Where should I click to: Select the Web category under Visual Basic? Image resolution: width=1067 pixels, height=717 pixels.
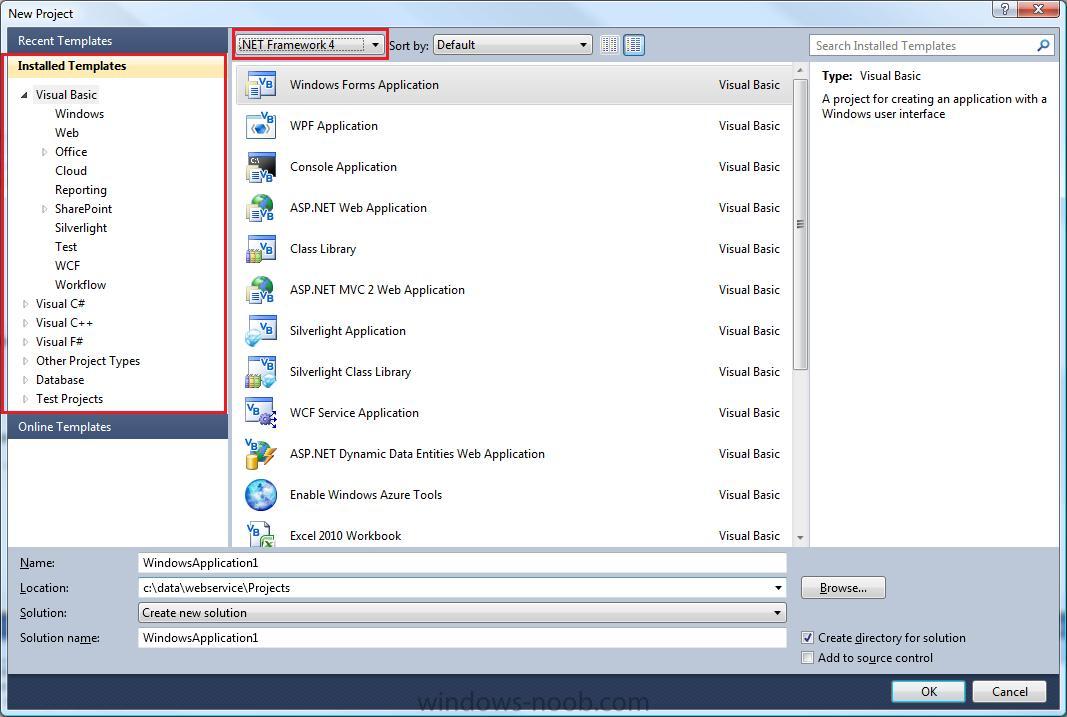[67, 133]
